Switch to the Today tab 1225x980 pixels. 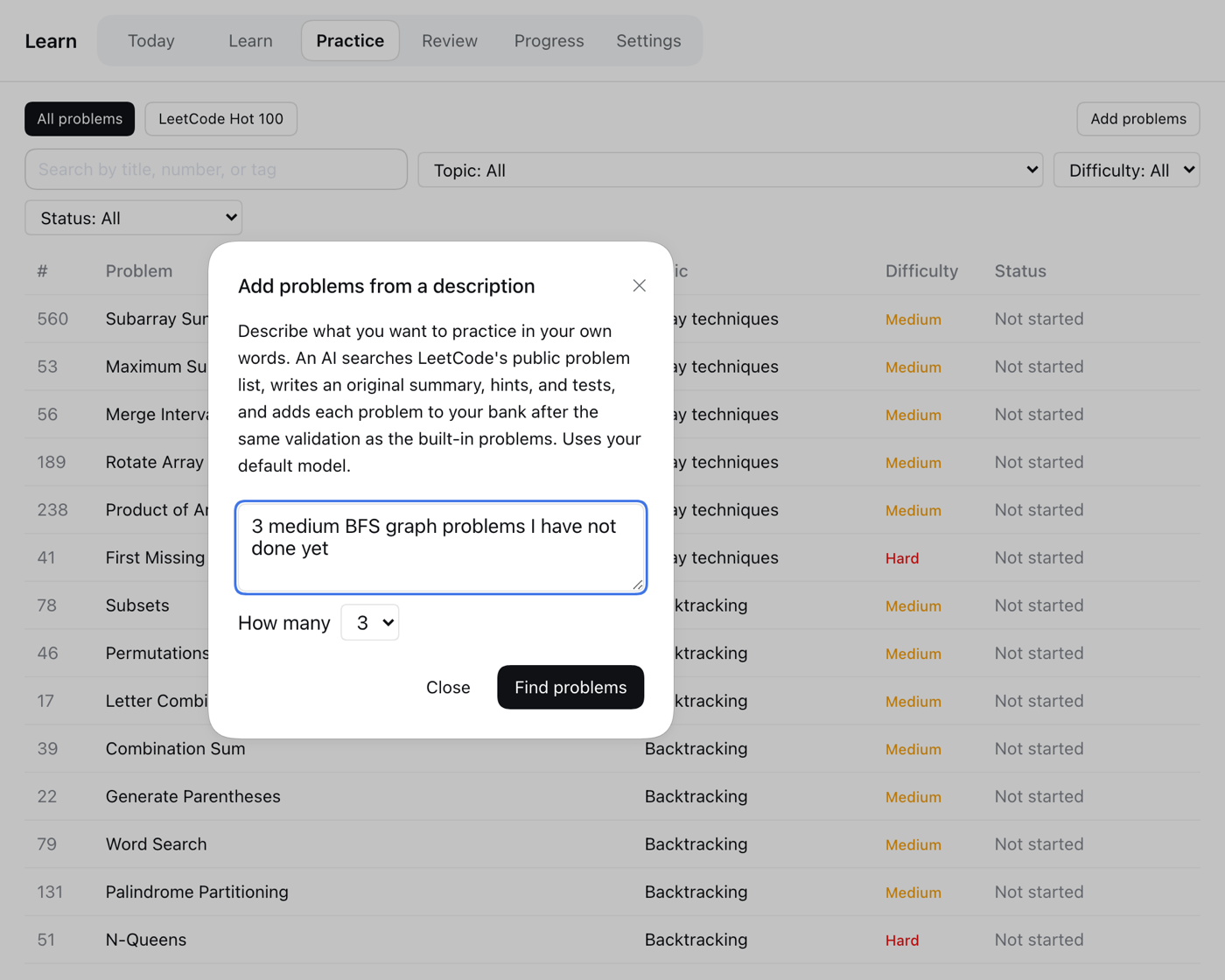point(151,41)
